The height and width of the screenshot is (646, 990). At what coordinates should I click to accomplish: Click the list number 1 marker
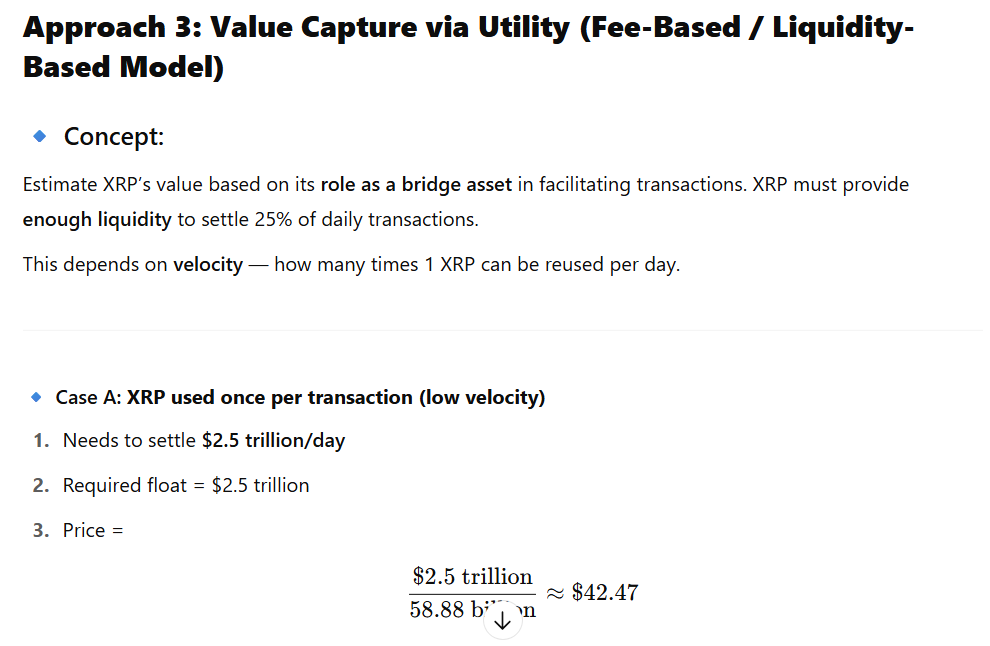point(40,441)
